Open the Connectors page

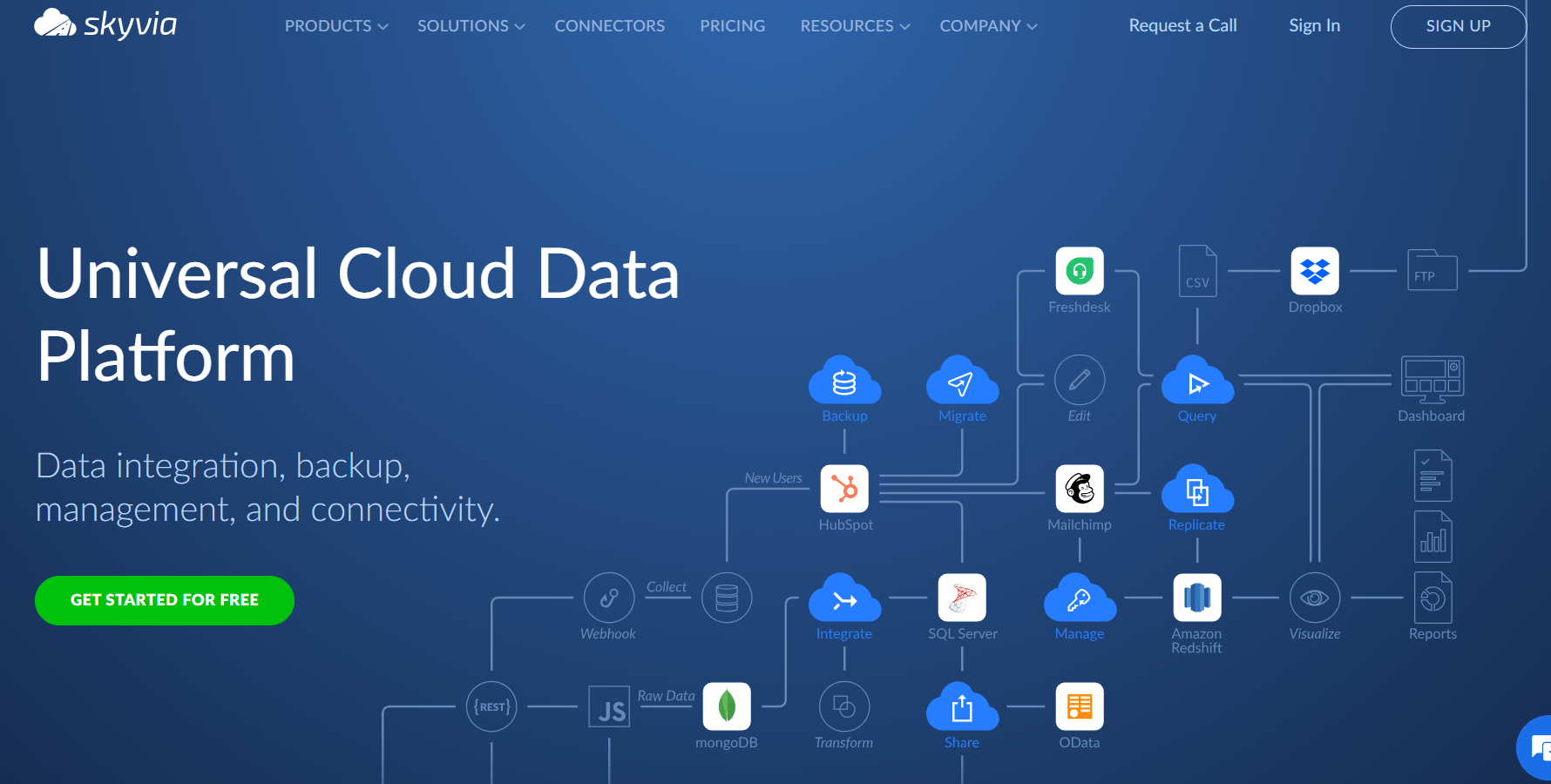point(610,26)
